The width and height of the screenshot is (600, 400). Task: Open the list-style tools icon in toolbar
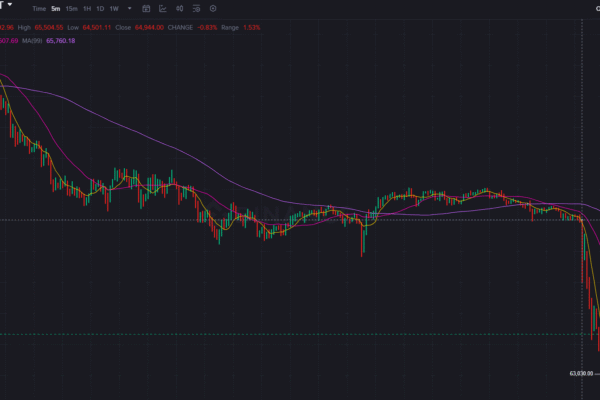pos(195,8)
